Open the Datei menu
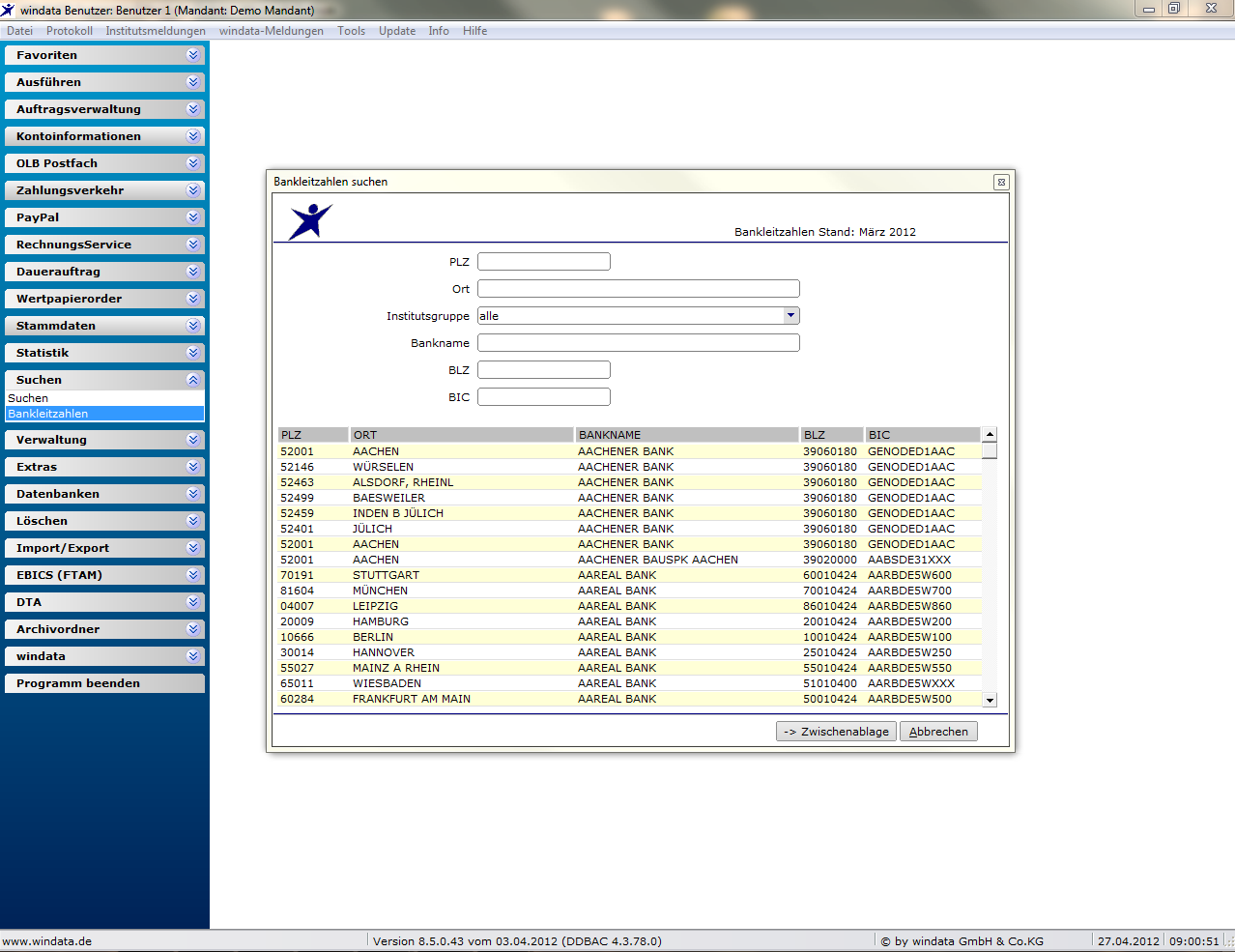1235x952 pixels. coord(19,31)
